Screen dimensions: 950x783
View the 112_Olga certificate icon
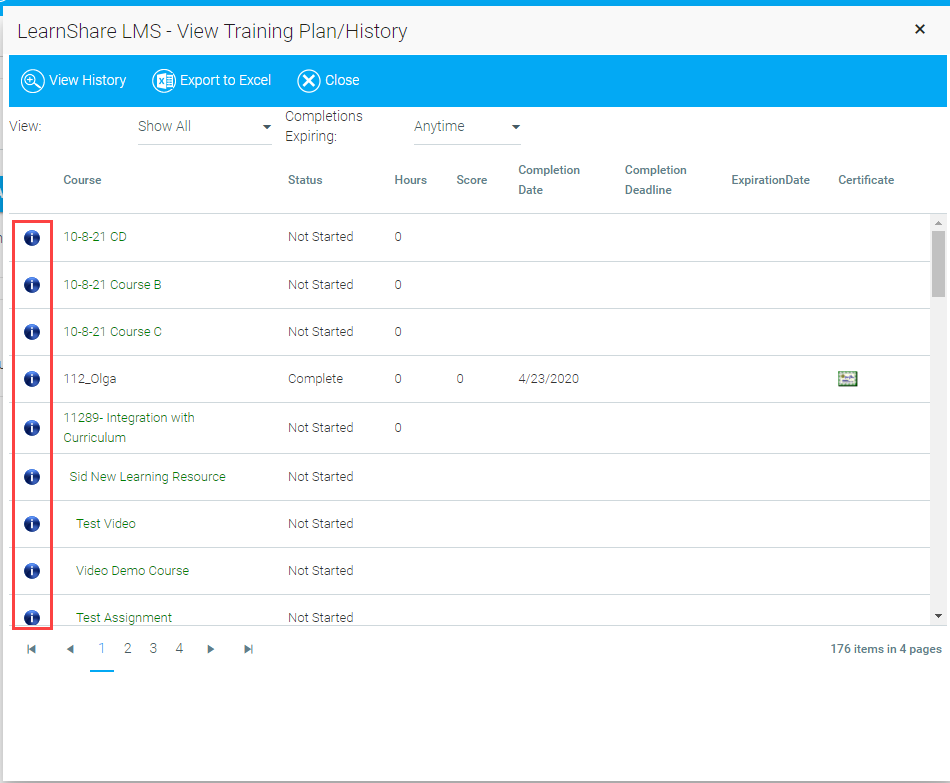[848, 379]
